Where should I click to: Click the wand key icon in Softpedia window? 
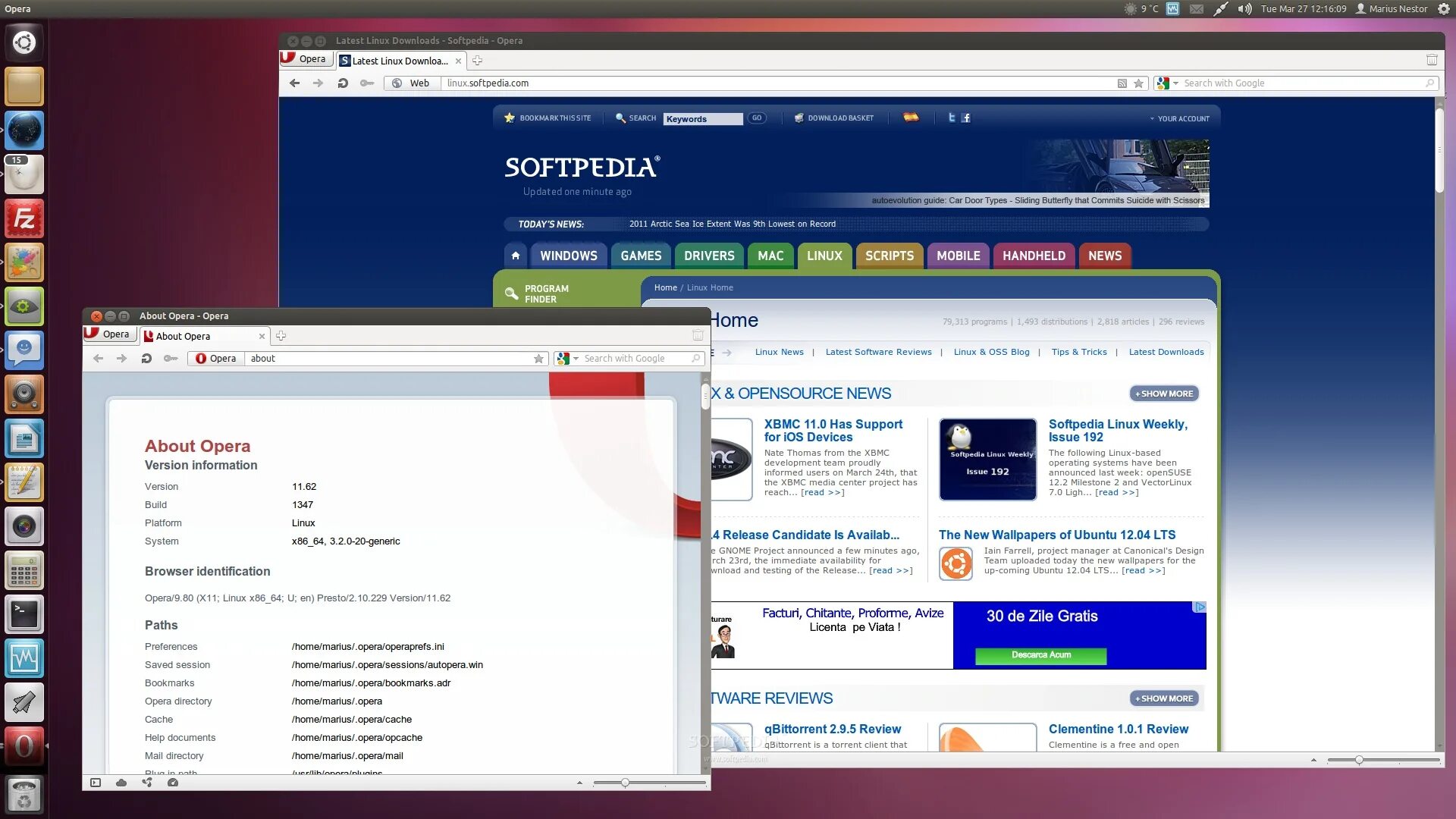[x=367, y=83]
